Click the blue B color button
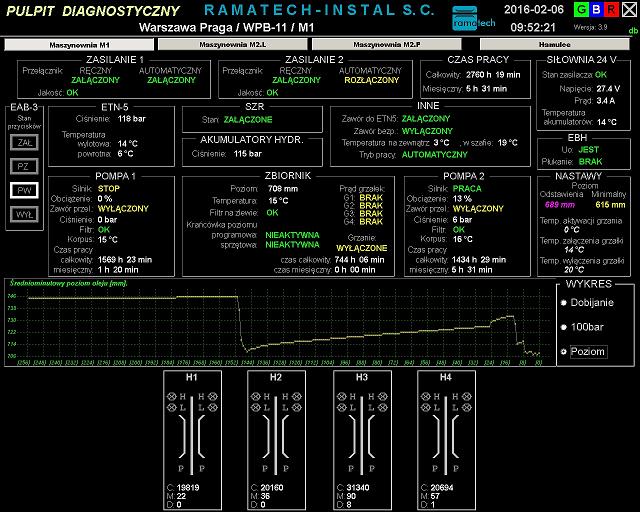Image resolution: width=640 pixels, height=512 pixels. pyautogui.click(x=596, y=9)
